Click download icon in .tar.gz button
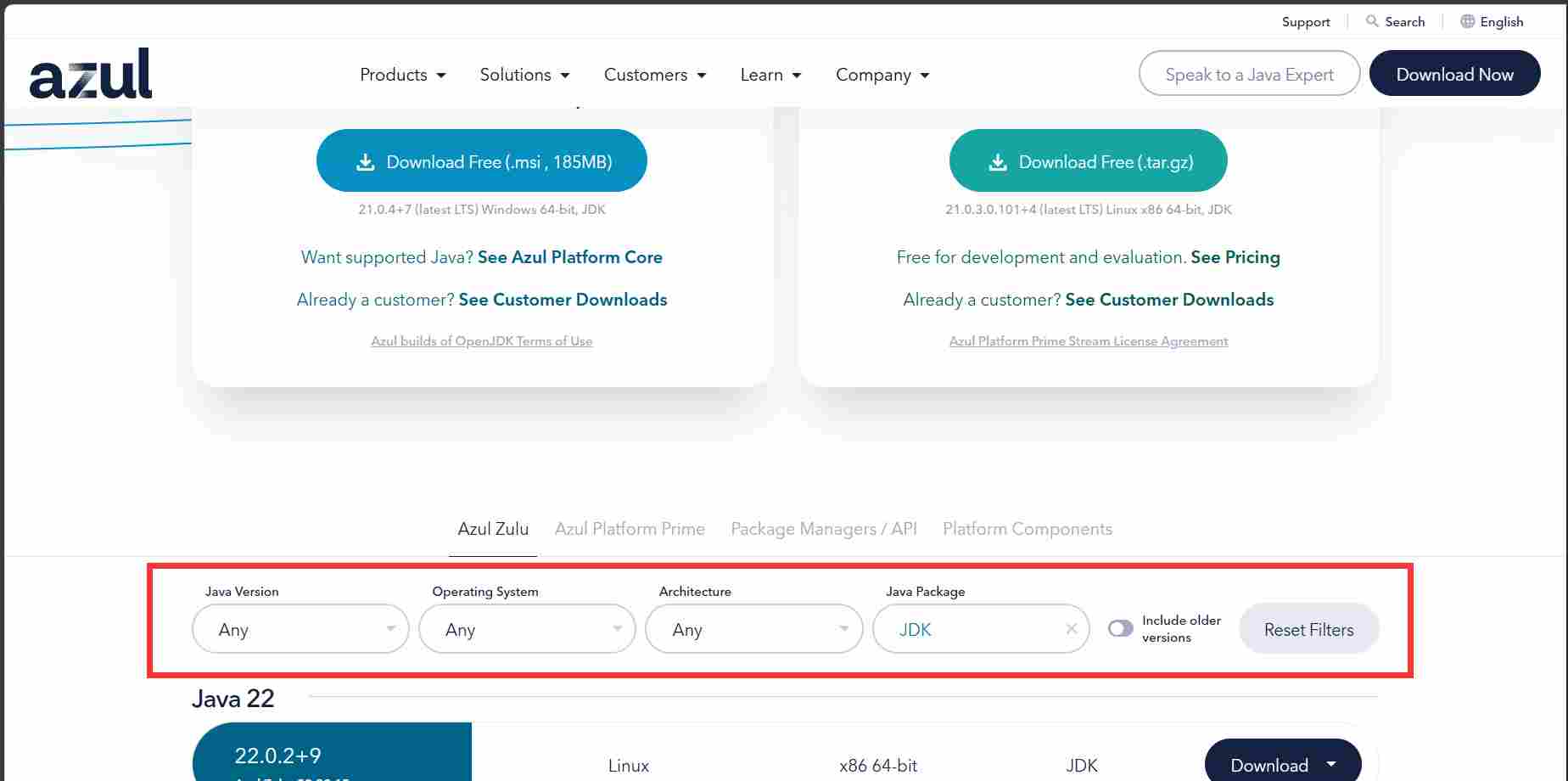 coord(998,161)
